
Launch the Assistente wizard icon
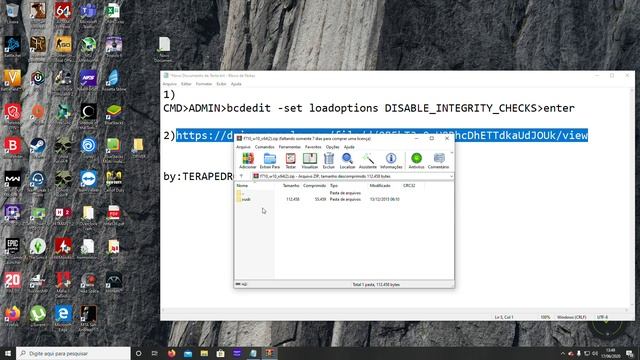pyautogui.click(x=367, y=160)
